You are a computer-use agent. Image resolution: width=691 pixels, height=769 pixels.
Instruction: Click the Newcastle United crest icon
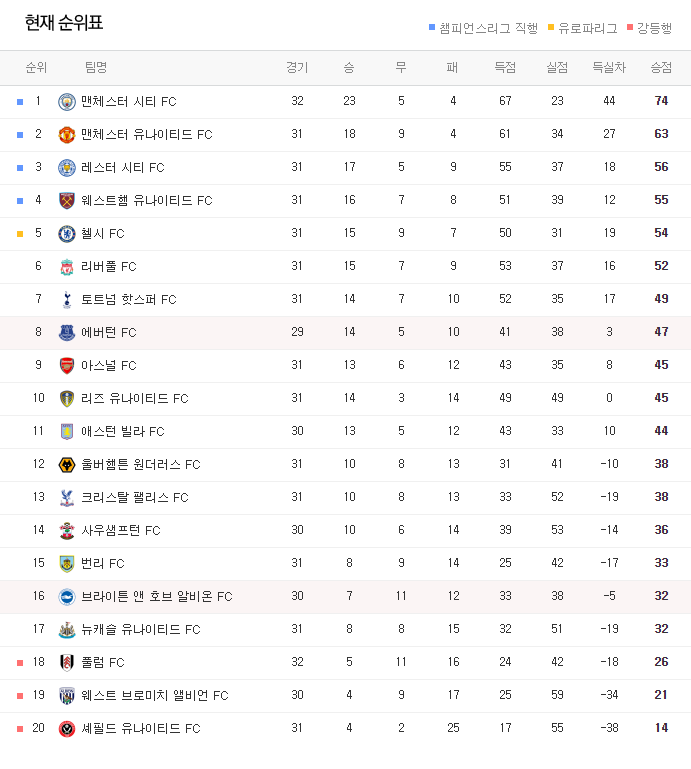[x=67, y=629]
